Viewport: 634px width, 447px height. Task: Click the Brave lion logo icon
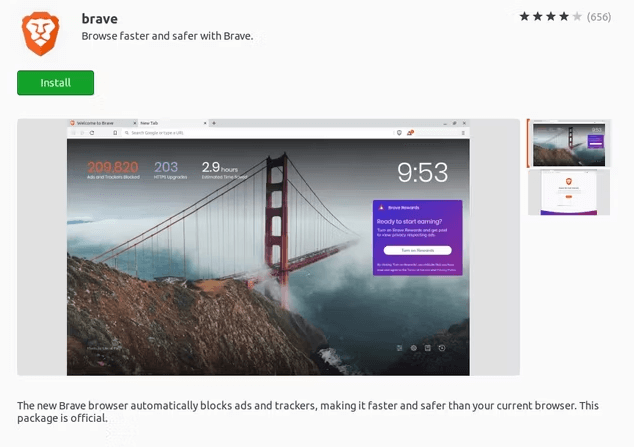pos(40,34)
